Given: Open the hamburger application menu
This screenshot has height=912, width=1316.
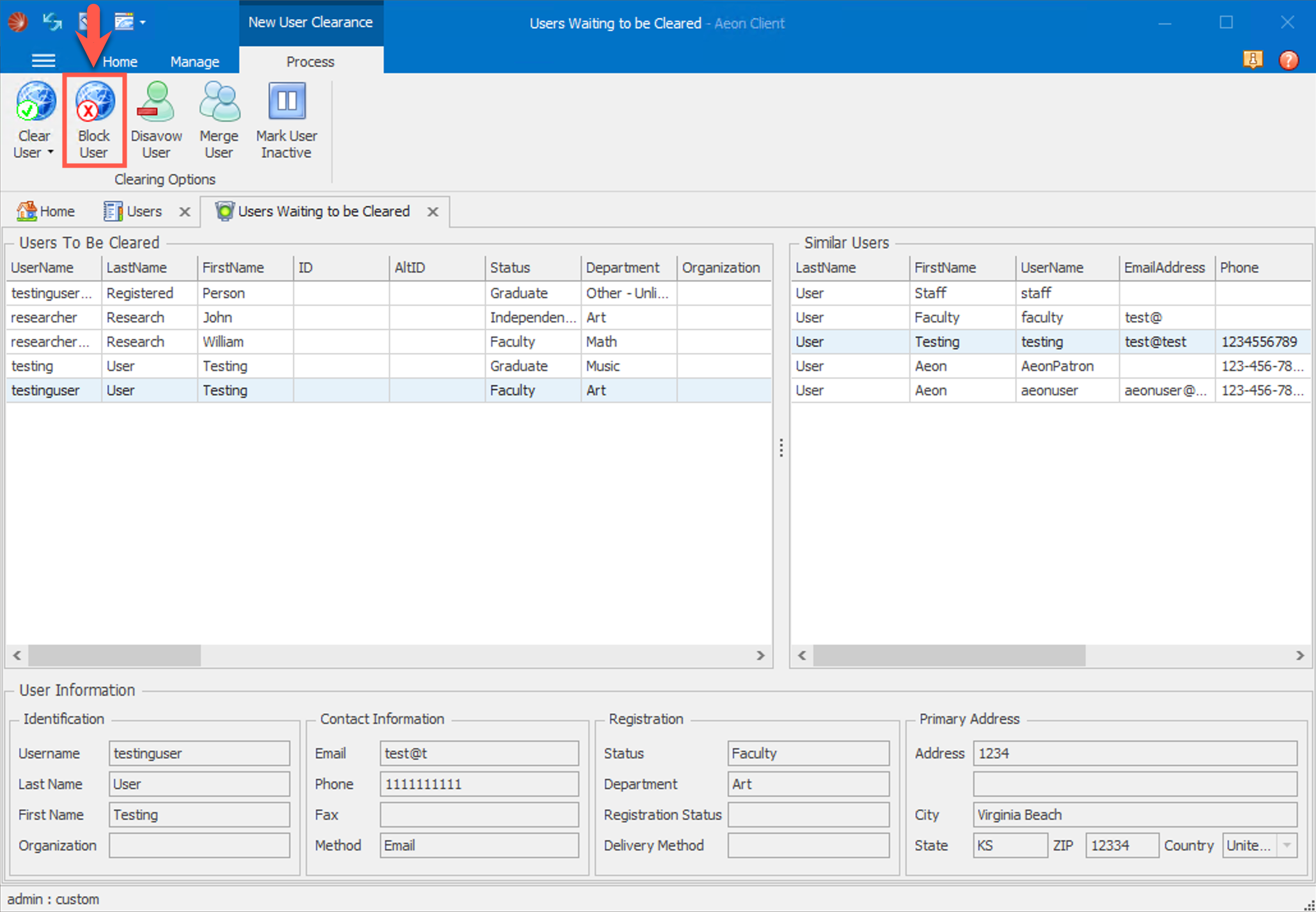Looking at the screenshot, I should click(x=43, y=61).
